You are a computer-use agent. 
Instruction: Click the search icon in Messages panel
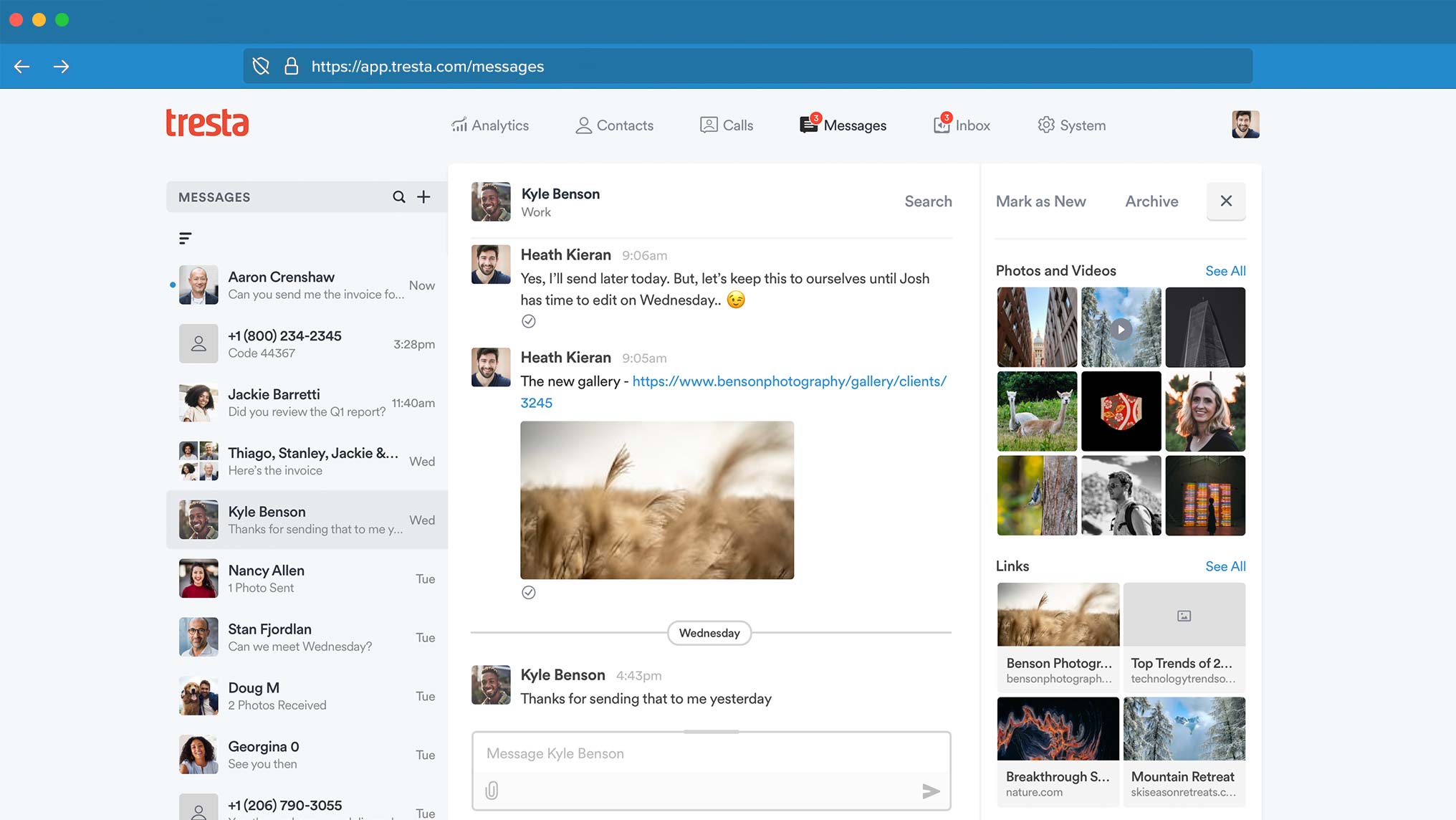[x=398, y=196]
